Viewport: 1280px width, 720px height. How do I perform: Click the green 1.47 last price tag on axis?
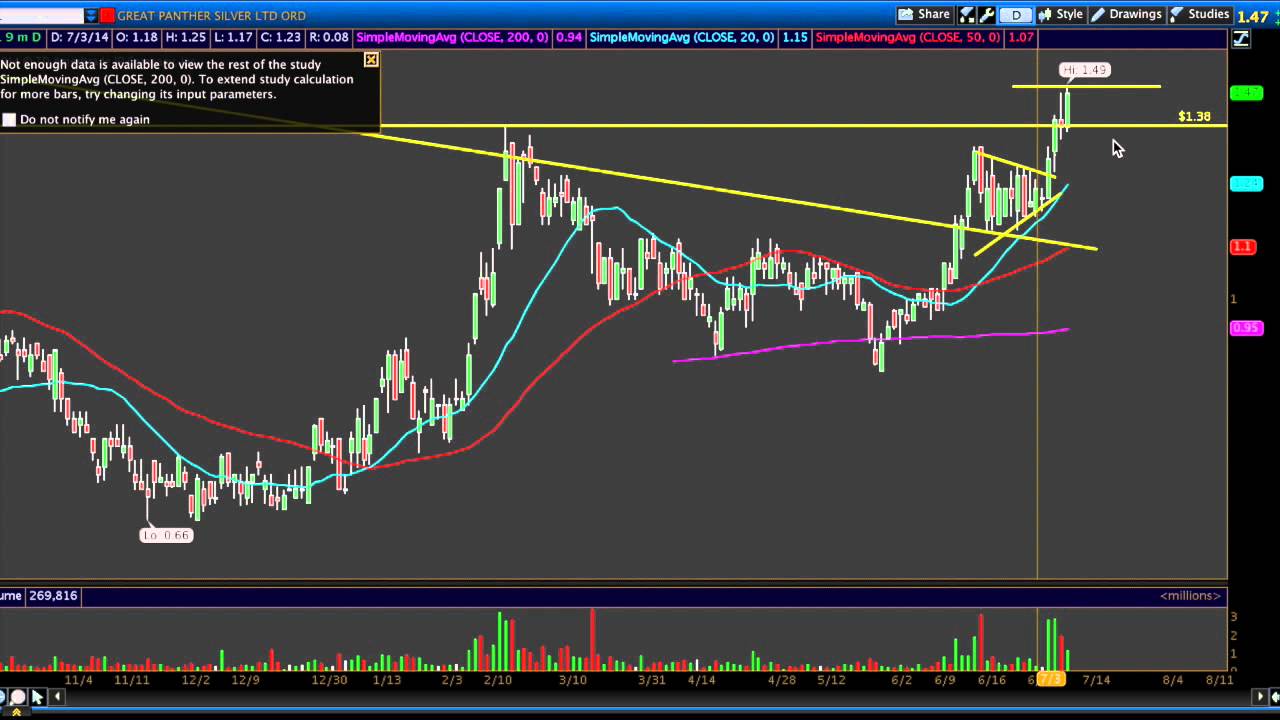[1246, 92]
